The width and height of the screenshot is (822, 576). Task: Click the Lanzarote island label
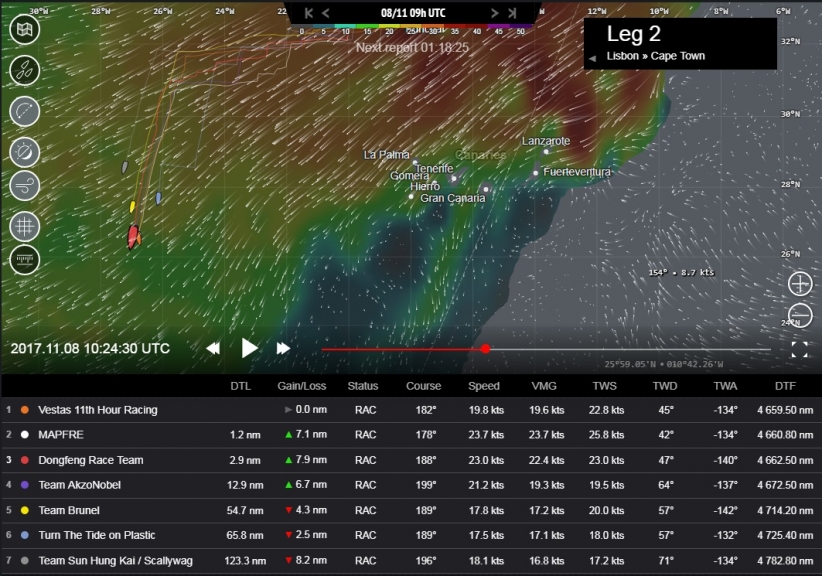tap(546, 141)
